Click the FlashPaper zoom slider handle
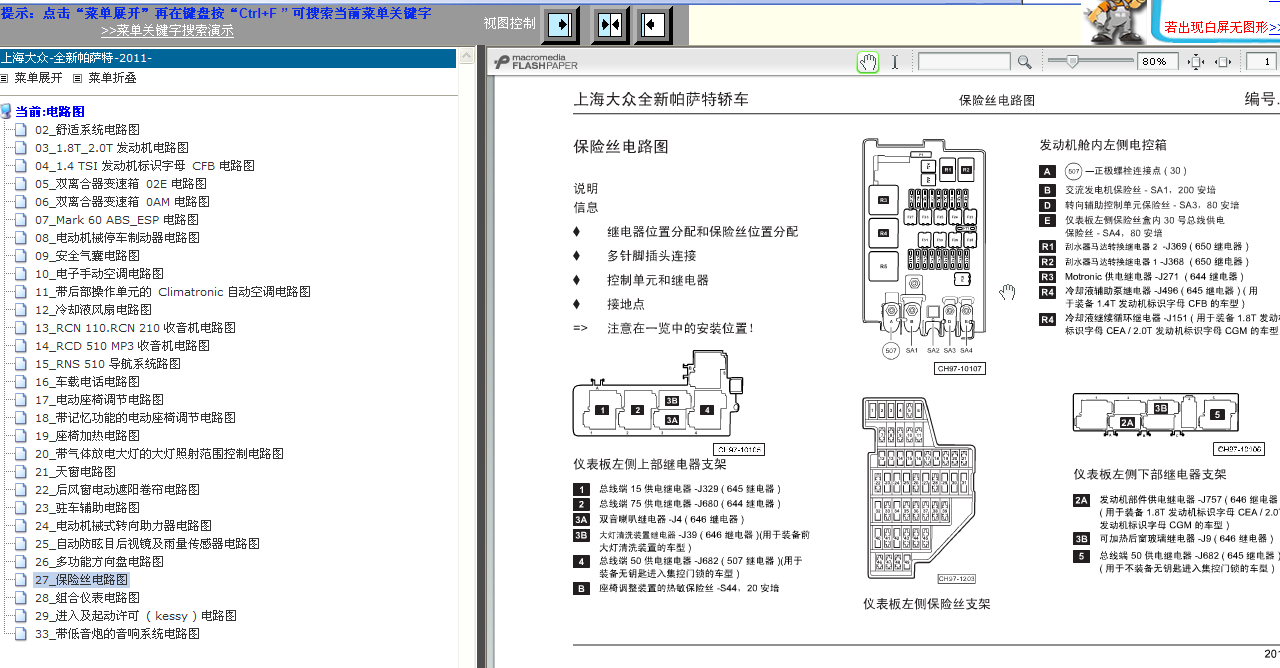1280x668 pixels. coord(1072,62)
